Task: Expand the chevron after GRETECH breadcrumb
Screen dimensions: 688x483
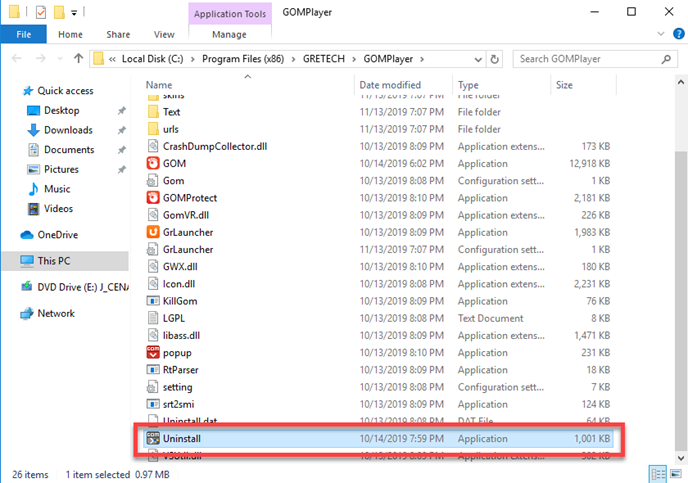Action: 354,59
